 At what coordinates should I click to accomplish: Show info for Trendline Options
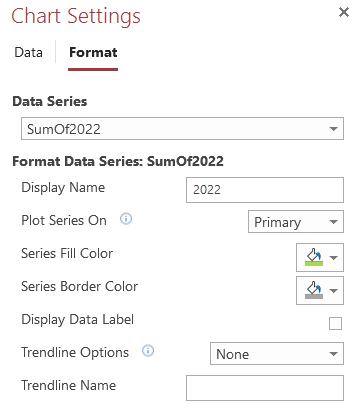(148, 351)
